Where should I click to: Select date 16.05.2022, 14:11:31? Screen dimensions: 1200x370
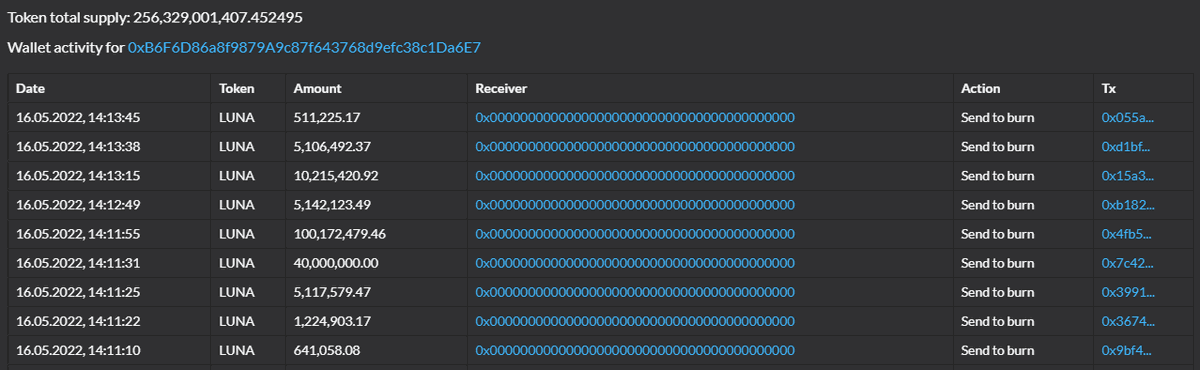pyautogui.click(x=78, y=263)
